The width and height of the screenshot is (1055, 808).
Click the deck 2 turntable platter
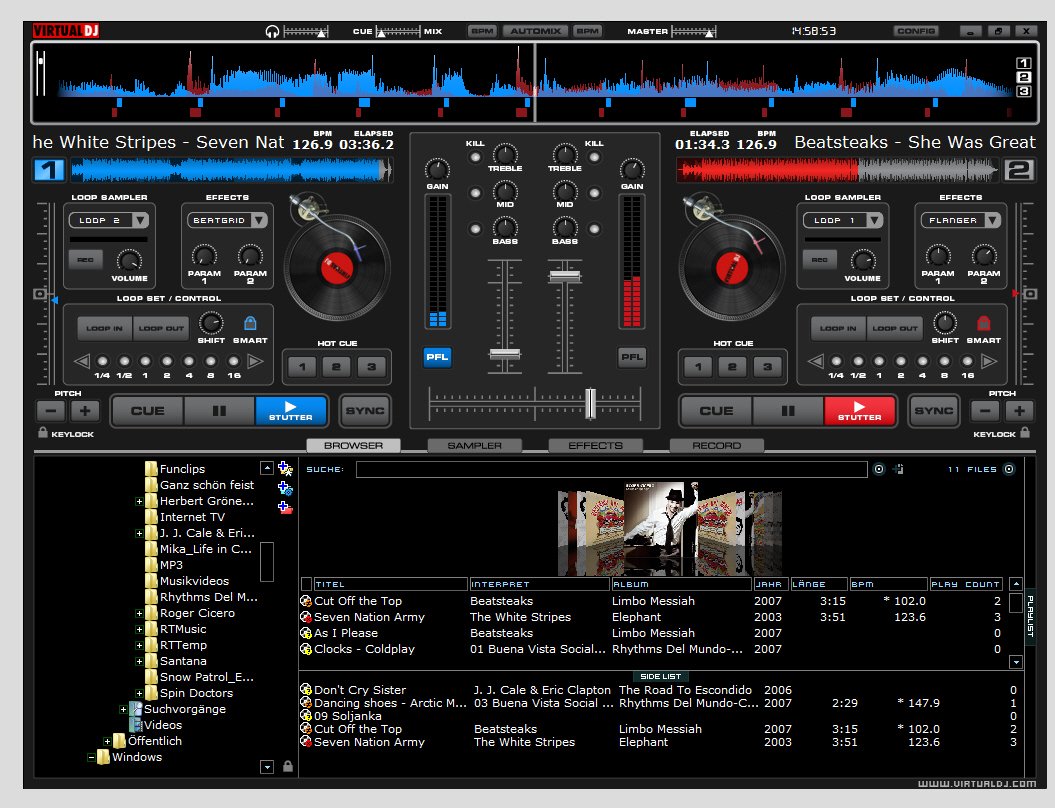[731, 268]
